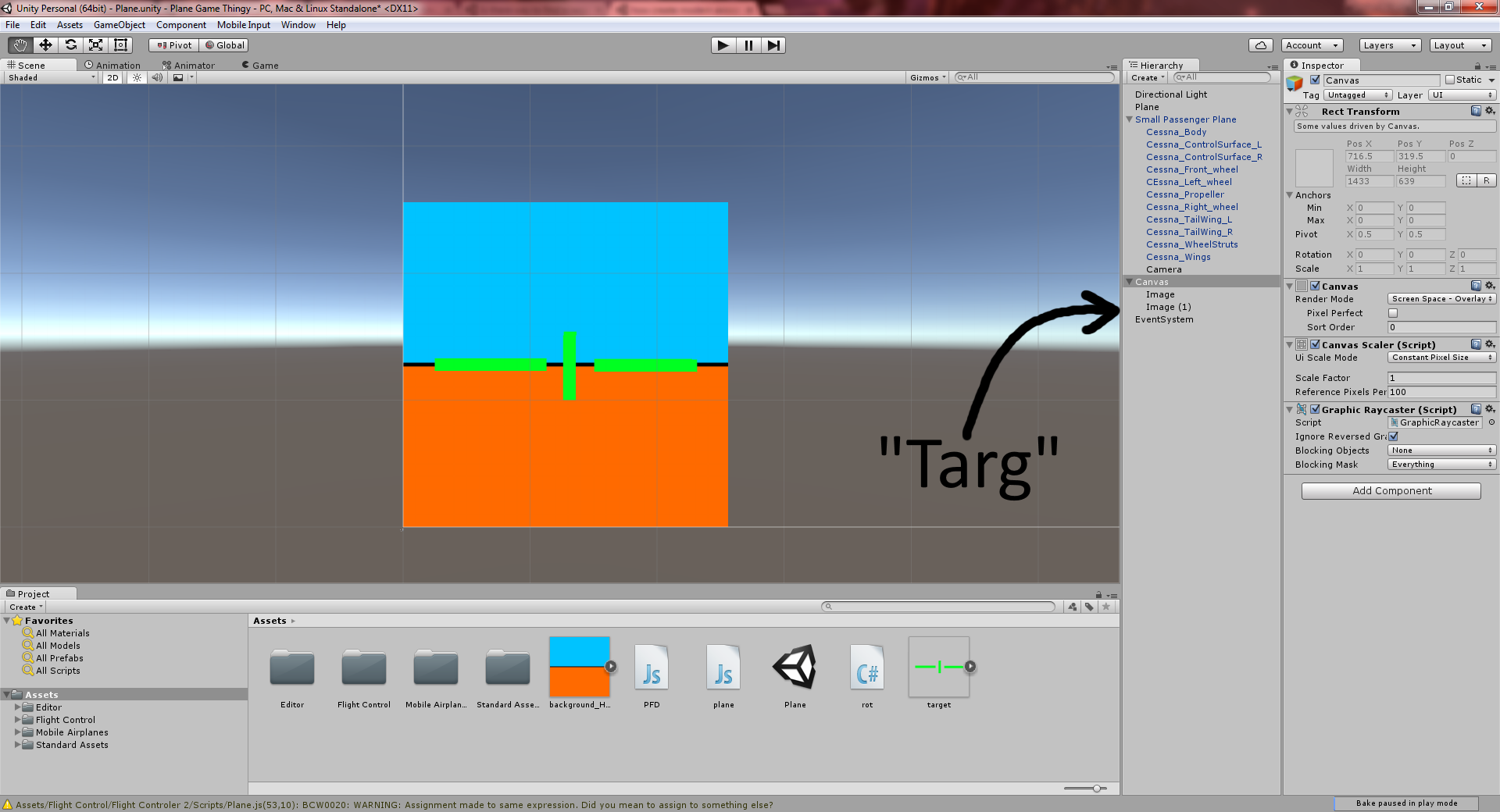Toggle Ignore Reversed Graphics checkbox
Image resolution: width=1500 pixels, height=812 pixels.
point(1393,436)
